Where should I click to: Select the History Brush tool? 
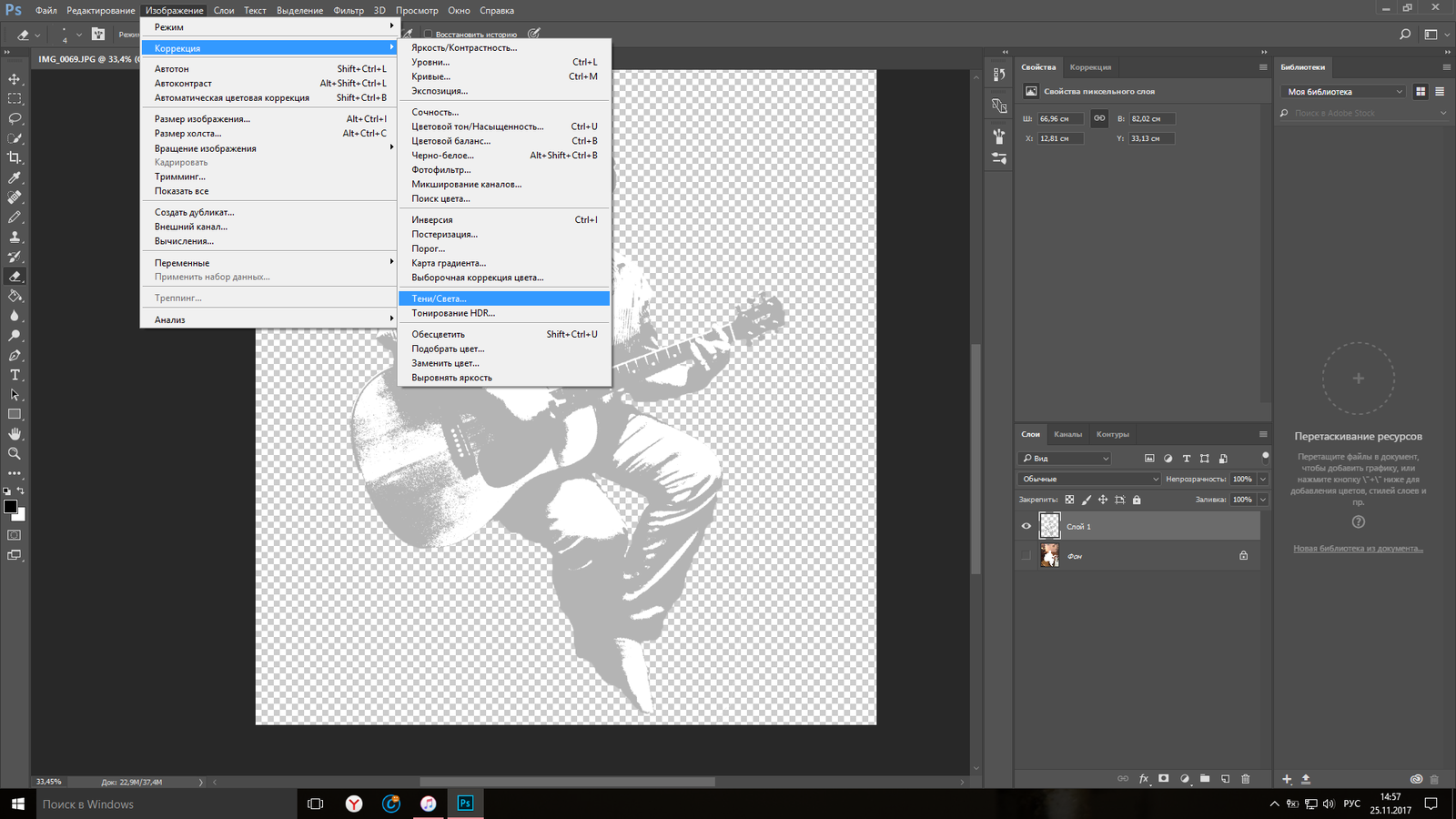tap(15, 257)
